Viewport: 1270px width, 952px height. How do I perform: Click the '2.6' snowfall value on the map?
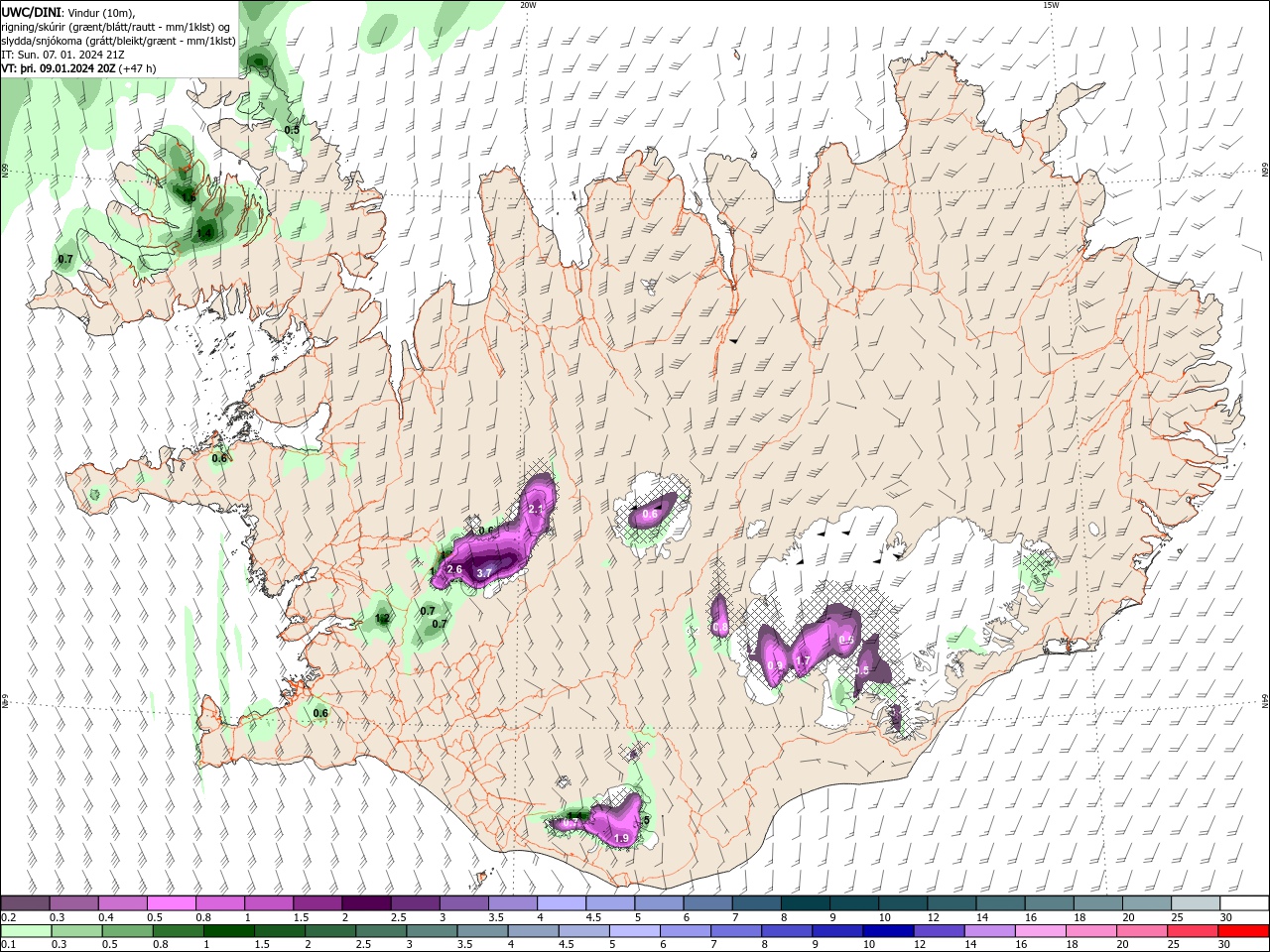(455, 569)
